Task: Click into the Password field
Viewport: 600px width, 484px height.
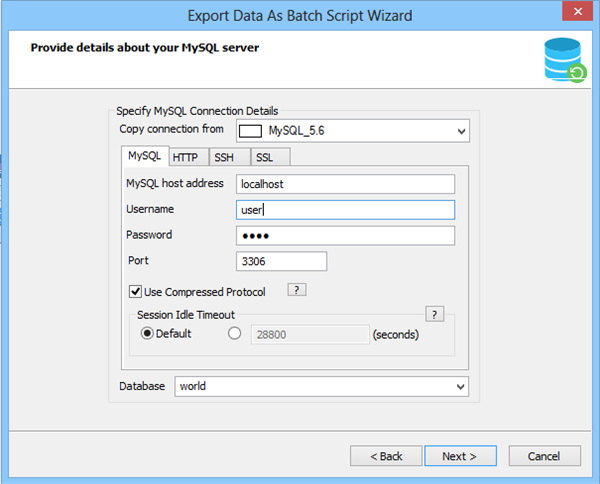Action: click(345, 236)
